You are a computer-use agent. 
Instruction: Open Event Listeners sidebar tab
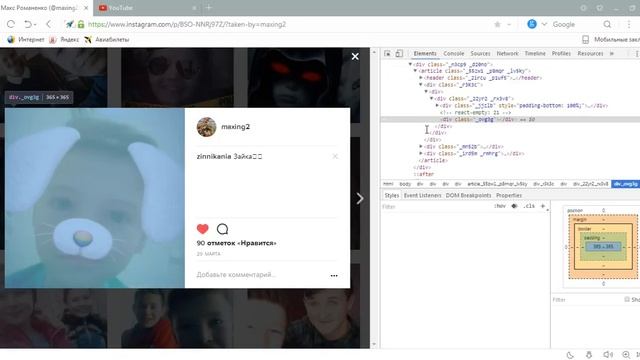click(422, 196)
